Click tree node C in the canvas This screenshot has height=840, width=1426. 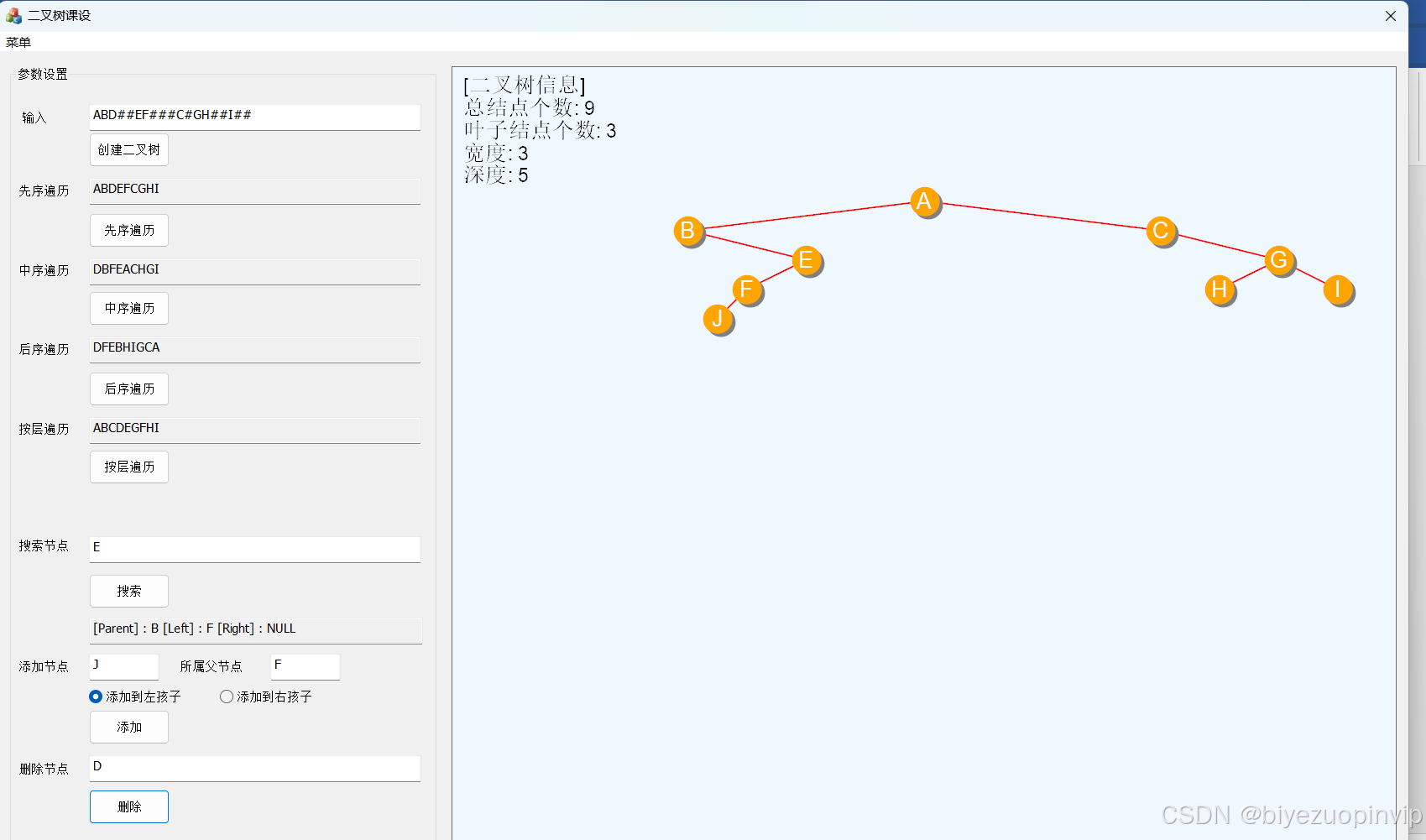pos(1161,230)
